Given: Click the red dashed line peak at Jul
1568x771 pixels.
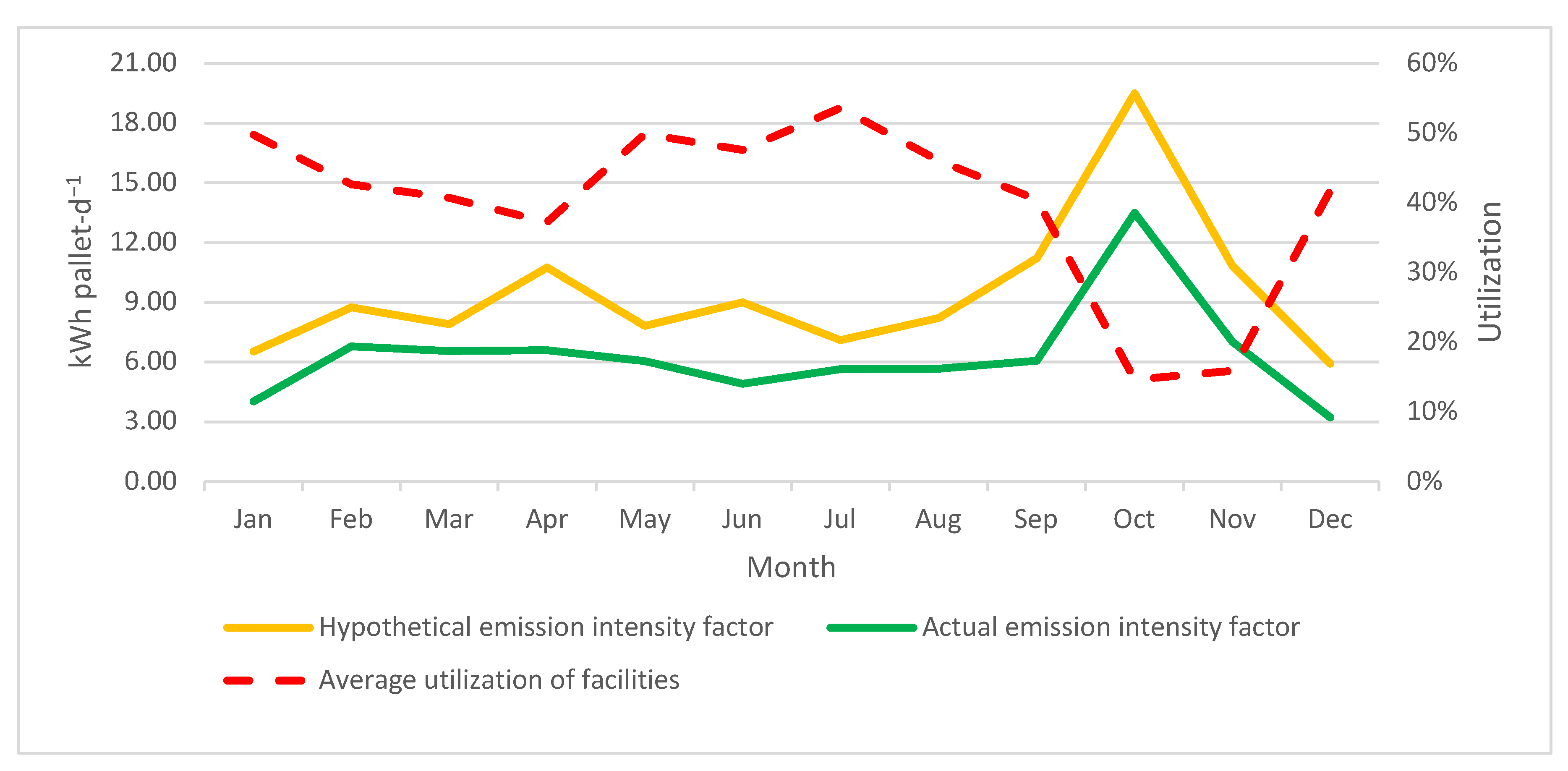Looking at the screenshot, I should [x=840, y=109].
